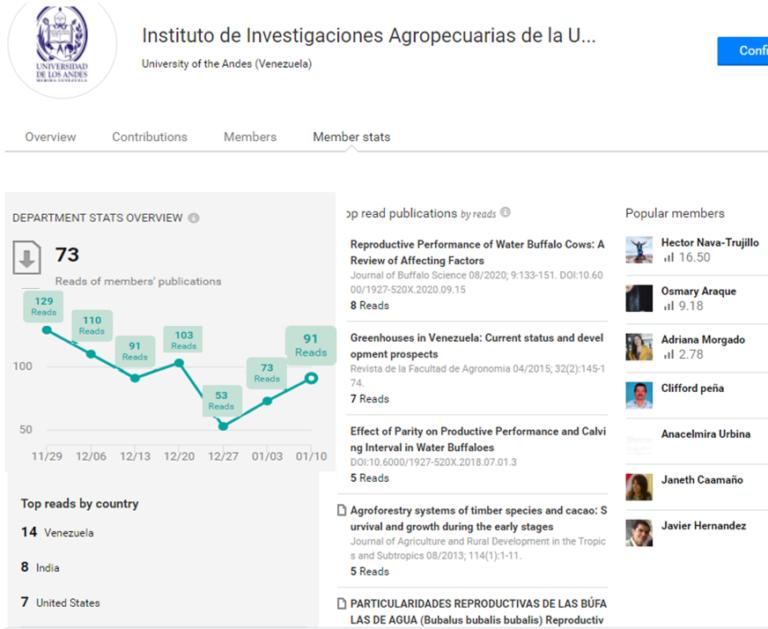Image resolution: width=768 pixels, height=629 pixels.
Task: Click Osmary Araque's profile photo
Action: click(639, 298)
